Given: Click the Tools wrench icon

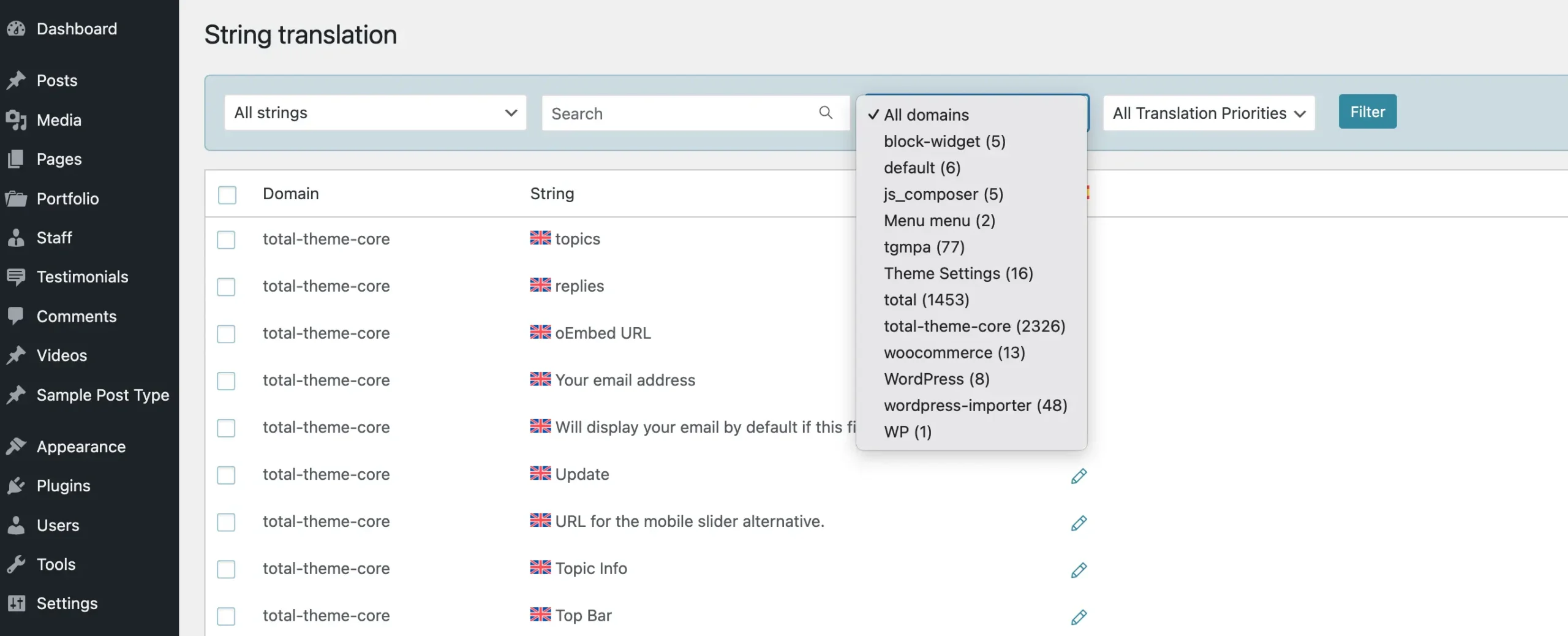Looking at the screenshot, I should click(17, 564).
